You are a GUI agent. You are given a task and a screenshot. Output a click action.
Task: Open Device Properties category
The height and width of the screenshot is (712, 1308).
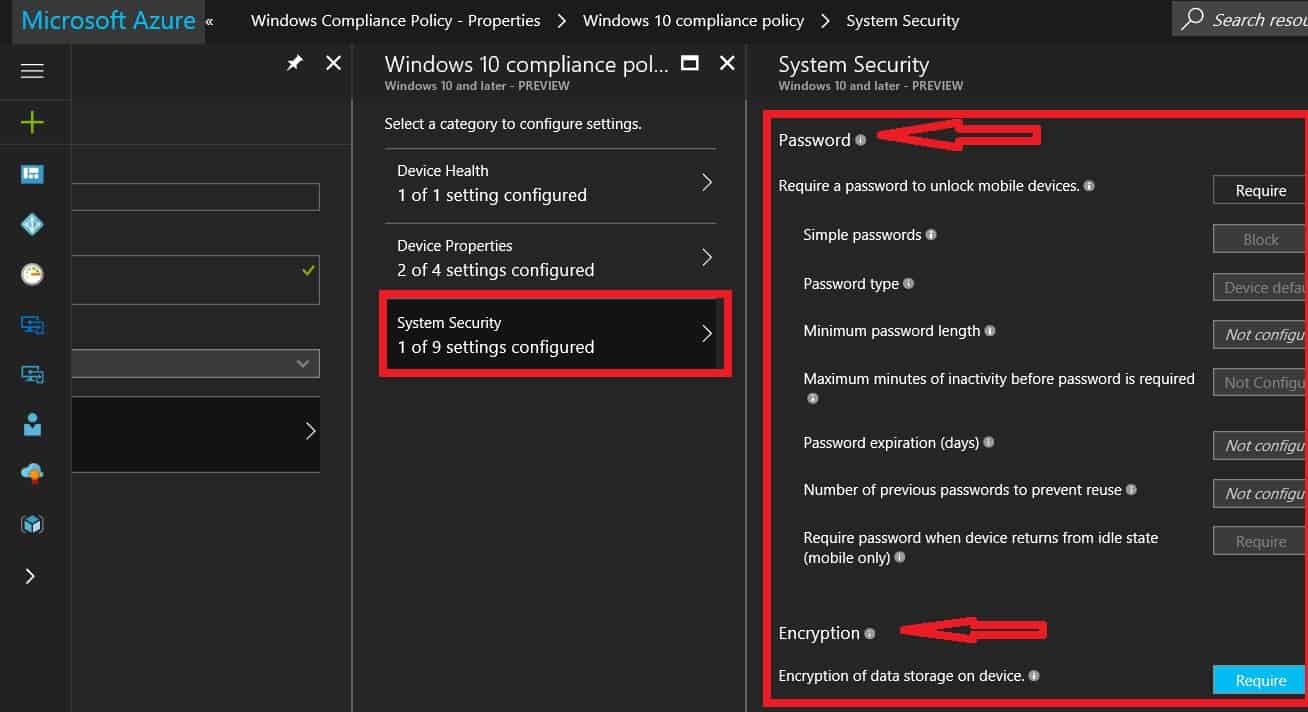[x=550, y=258]
